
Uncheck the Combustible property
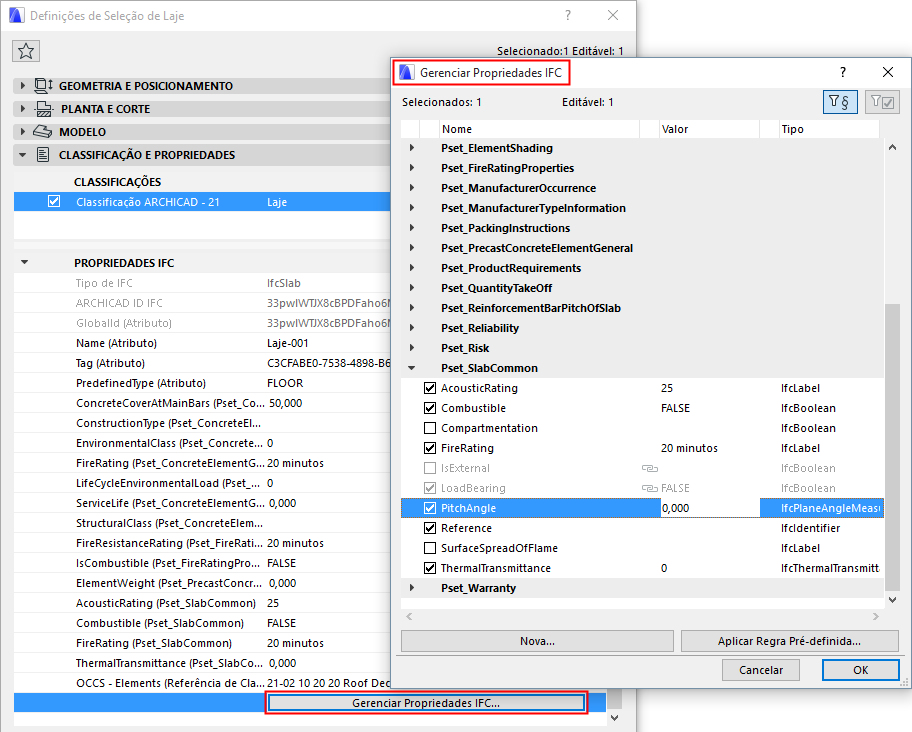coord(430,408)
